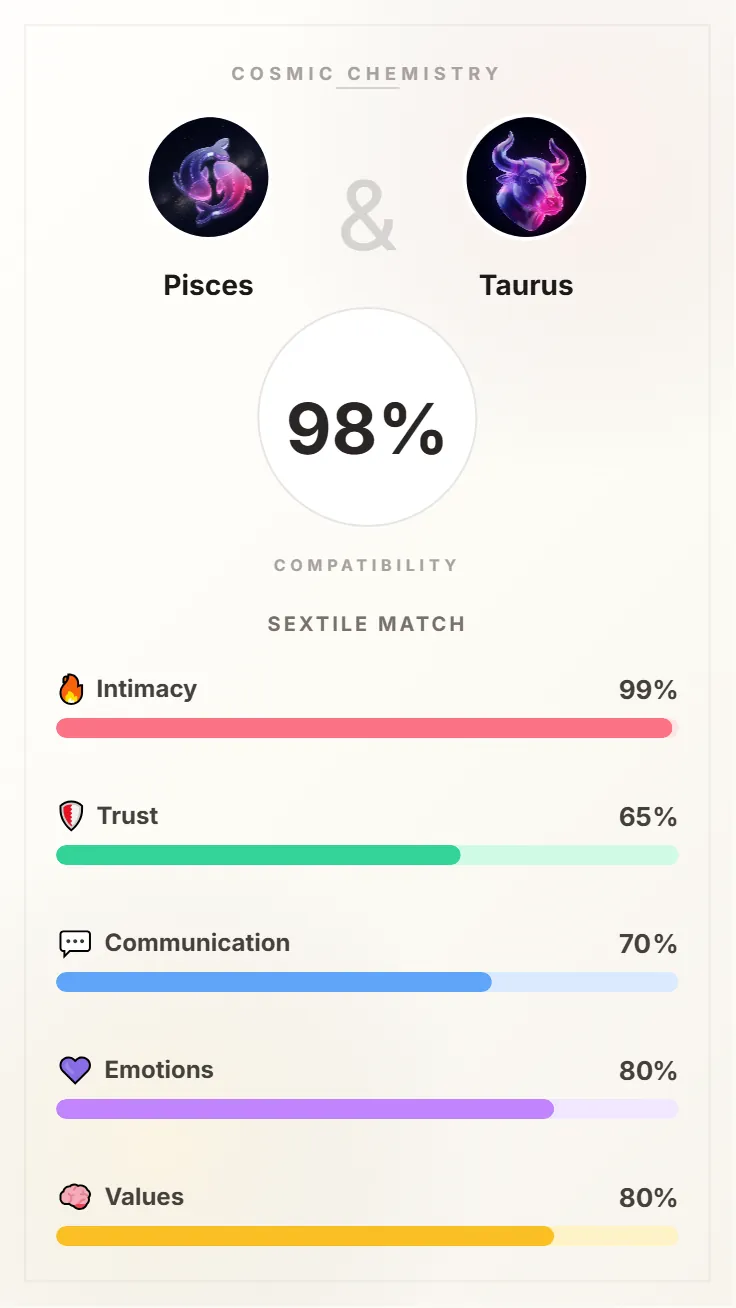Click the ampersand symbol between the signs
736x1308 pixels.
click(x=367, y=214)
